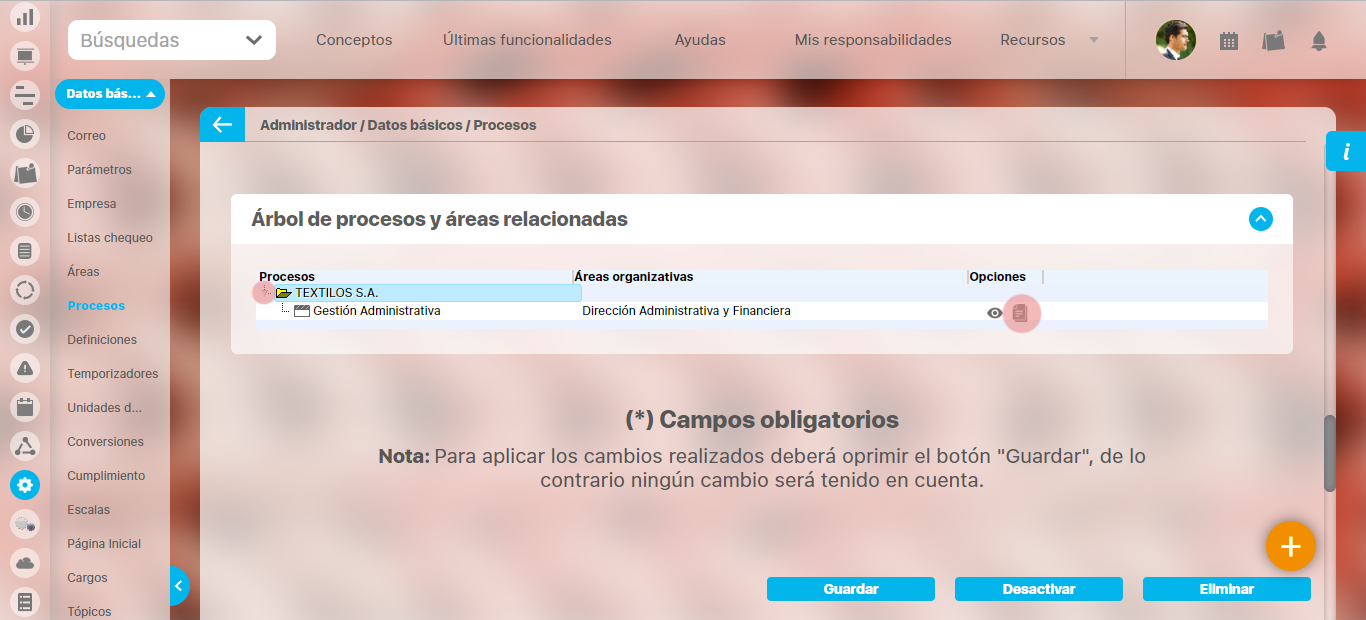Open the document list module icon
Image resolution: width=1366 pixels, height=620 pixels.
pos(25,251)
